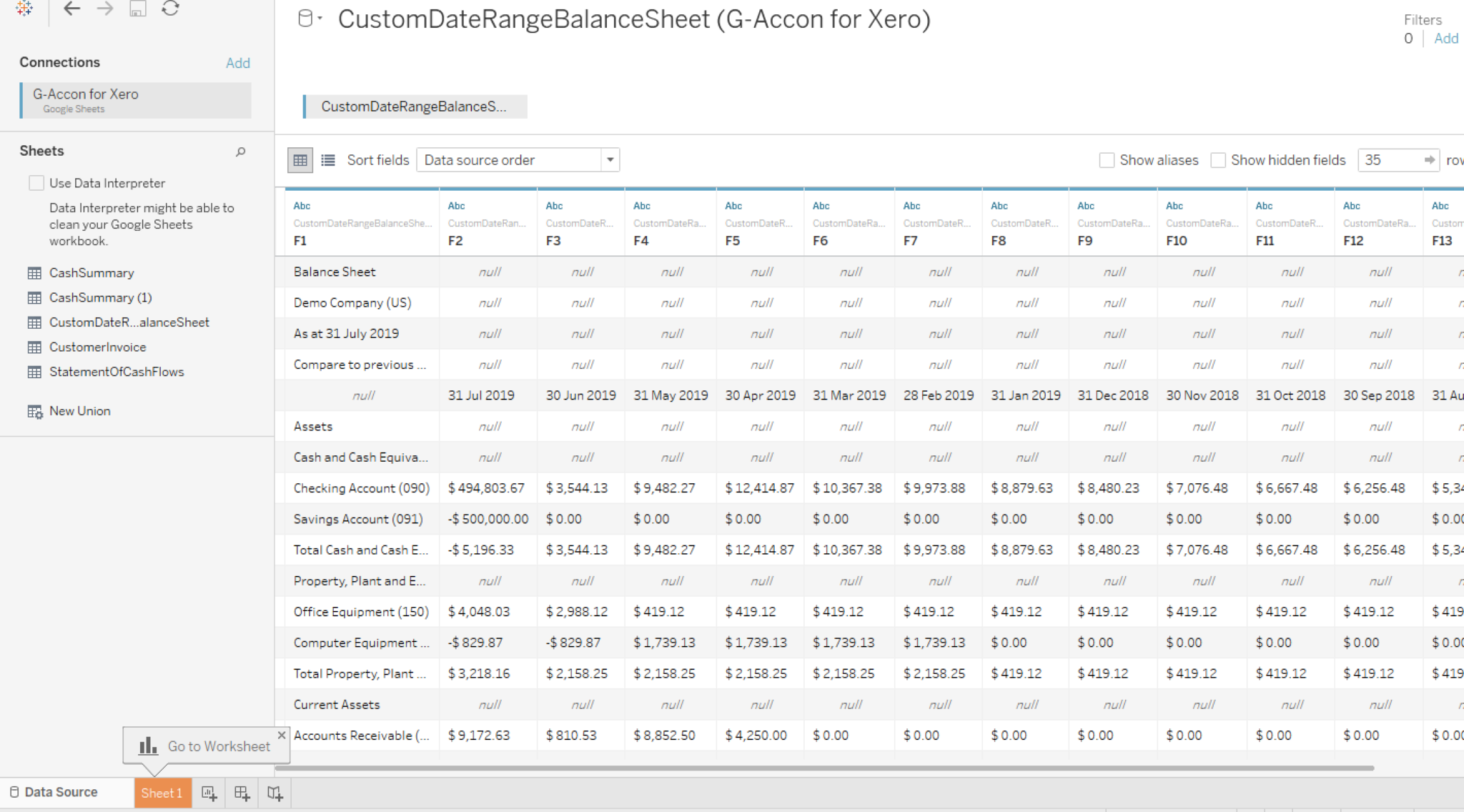
Task: Click the save disk icon
Action: 137,9
